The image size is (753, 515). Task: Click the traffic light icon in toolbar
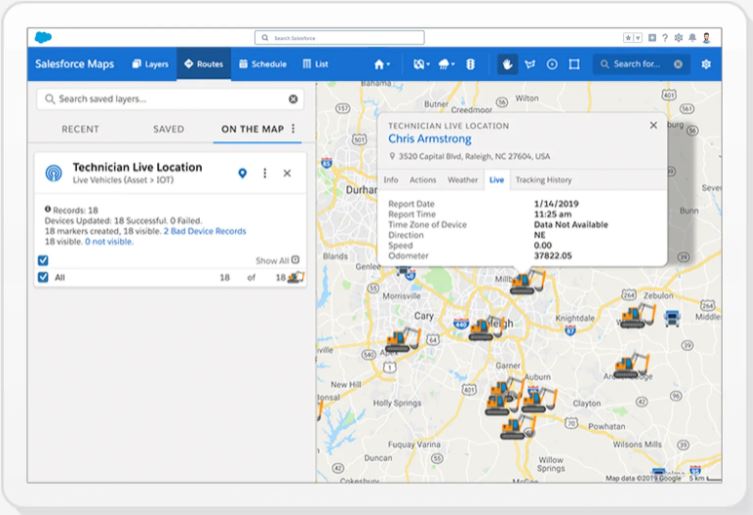click(x=471, y=64)
